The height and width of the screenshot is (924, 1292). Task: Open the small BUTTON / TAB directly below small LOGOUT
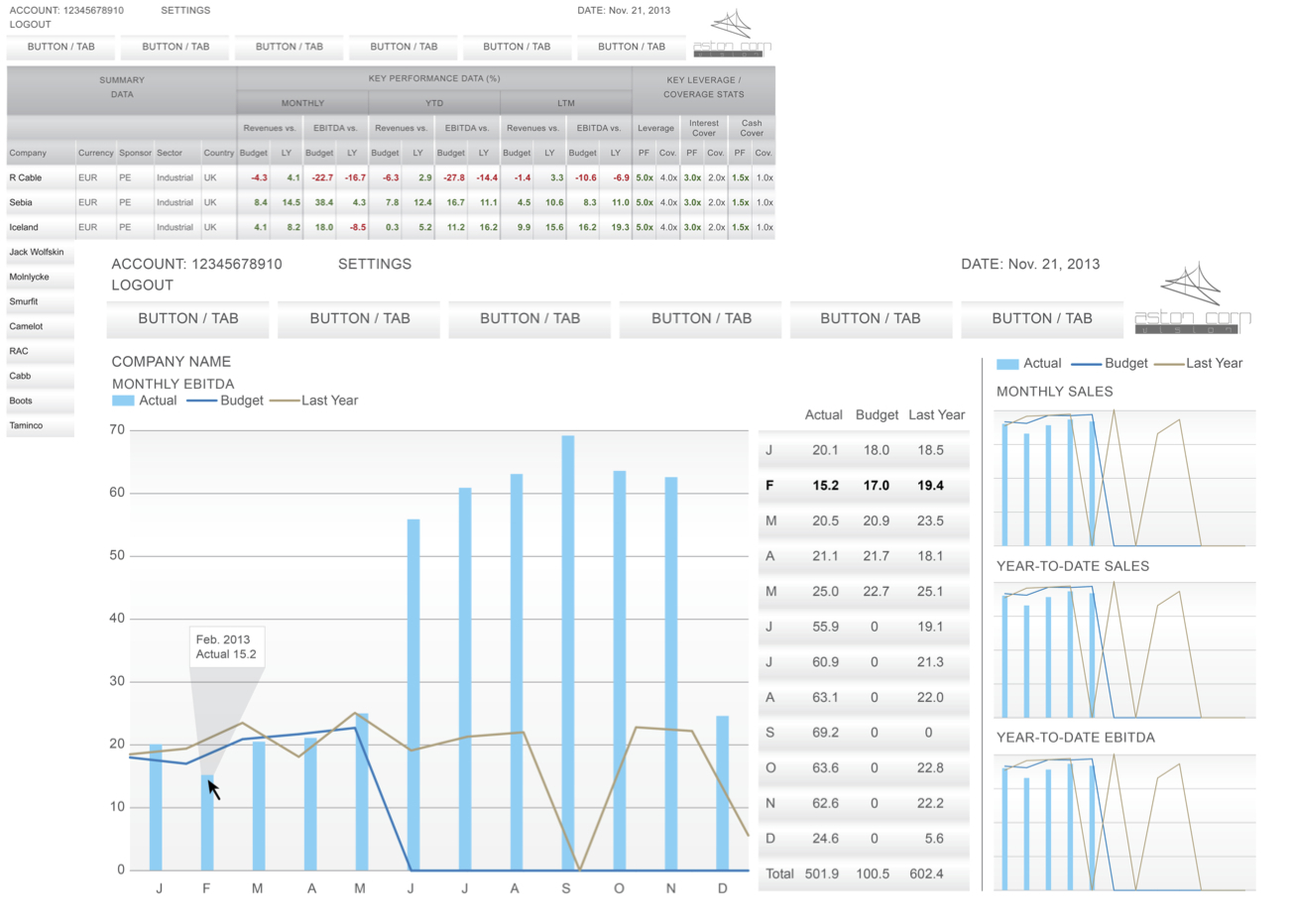61,47
